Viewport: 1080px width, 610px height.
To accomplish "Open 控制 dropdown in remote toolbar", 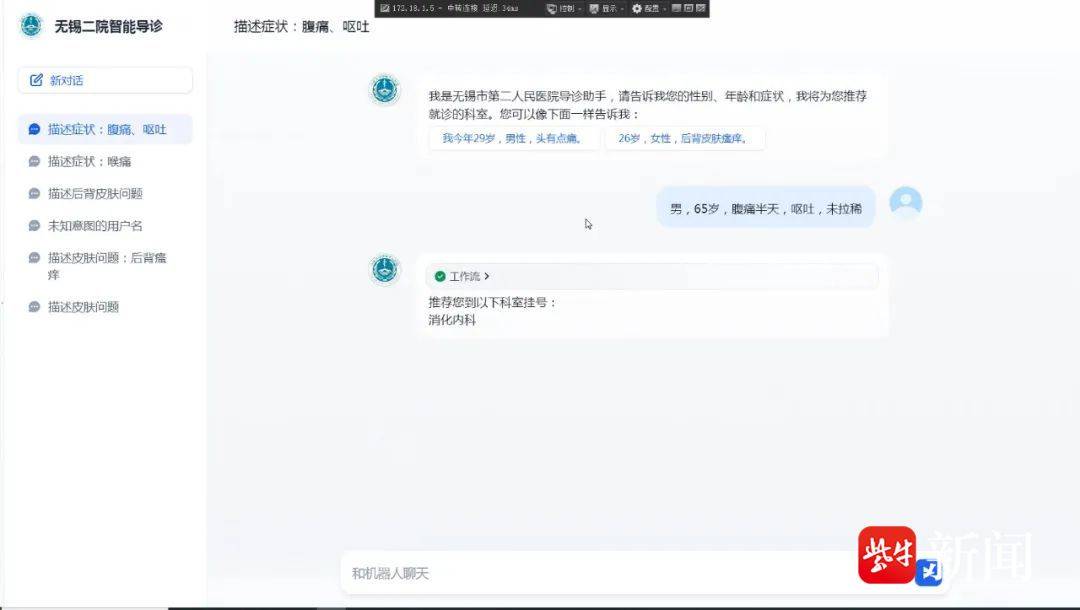I will tap(563, 8).
